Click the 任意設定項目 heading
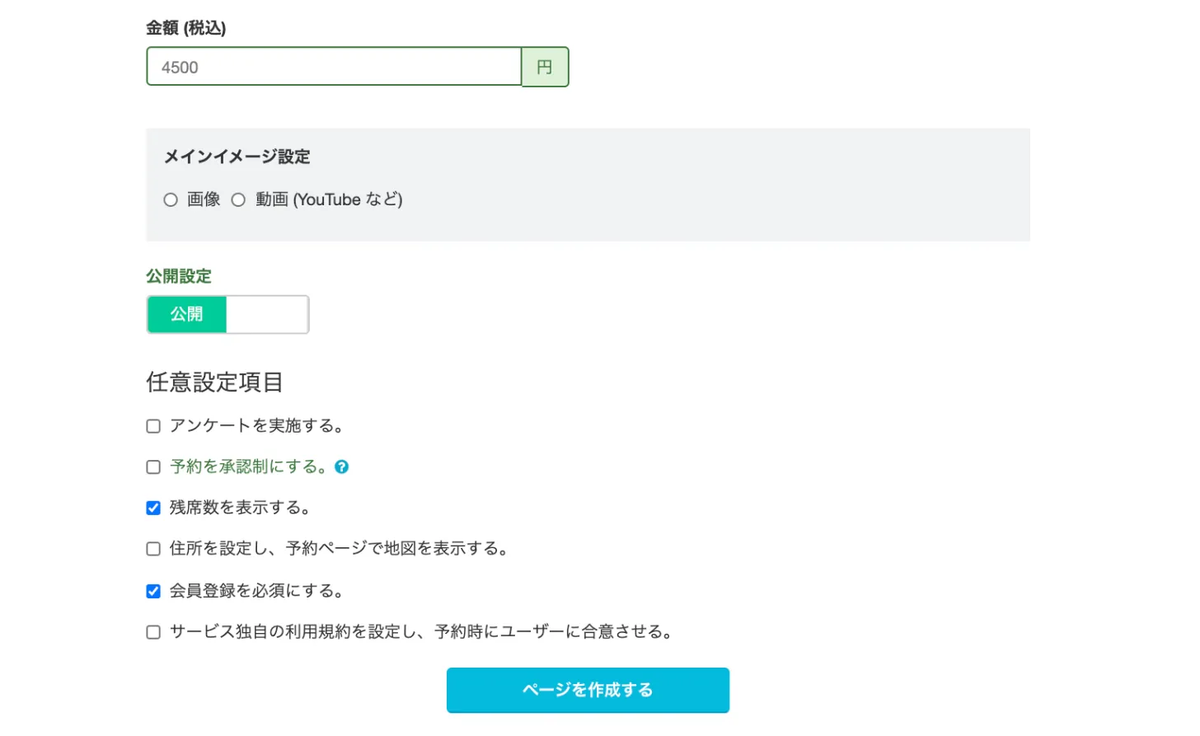Image resolution: width=1200 pixels, height=736 pixels. (x=215, y=382)
